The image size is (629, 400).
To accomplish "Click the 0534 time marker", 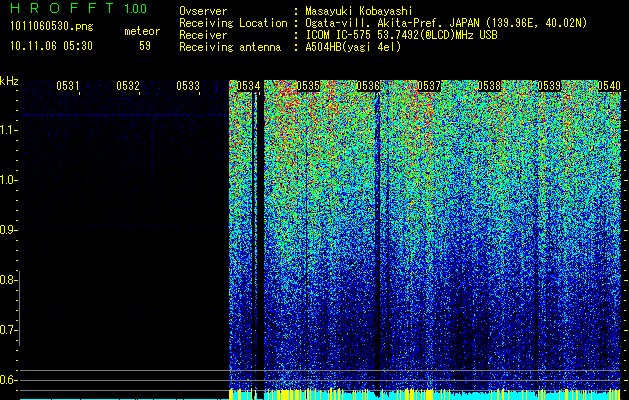I will (x=248, y=86).
